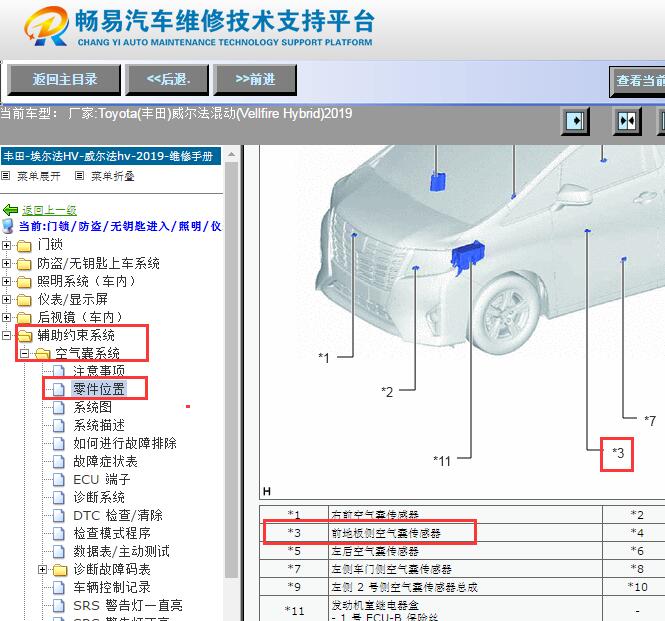The width and height of the screenshot is (665, 621).
Task: Open the 系统描述 page
Action: tap(99, 425)
